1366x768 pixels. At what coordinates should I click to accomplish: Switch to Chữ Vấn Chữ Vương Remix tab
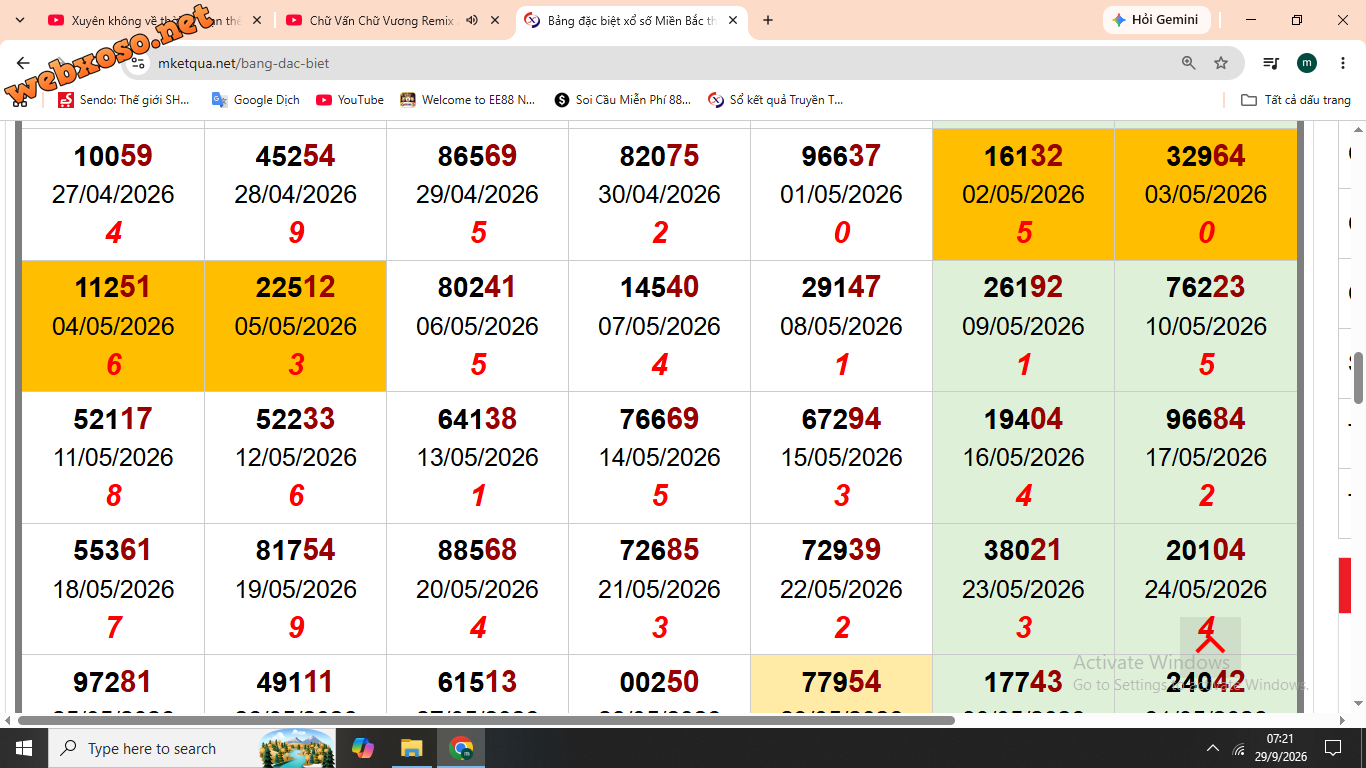pos(392,20)
